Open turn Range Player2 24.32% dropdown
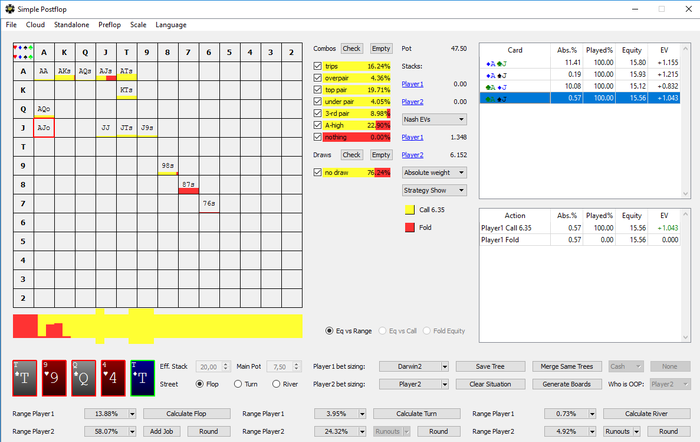Image resolution: width=700 pixels, height=442 pixels. [x=340, y=431]
